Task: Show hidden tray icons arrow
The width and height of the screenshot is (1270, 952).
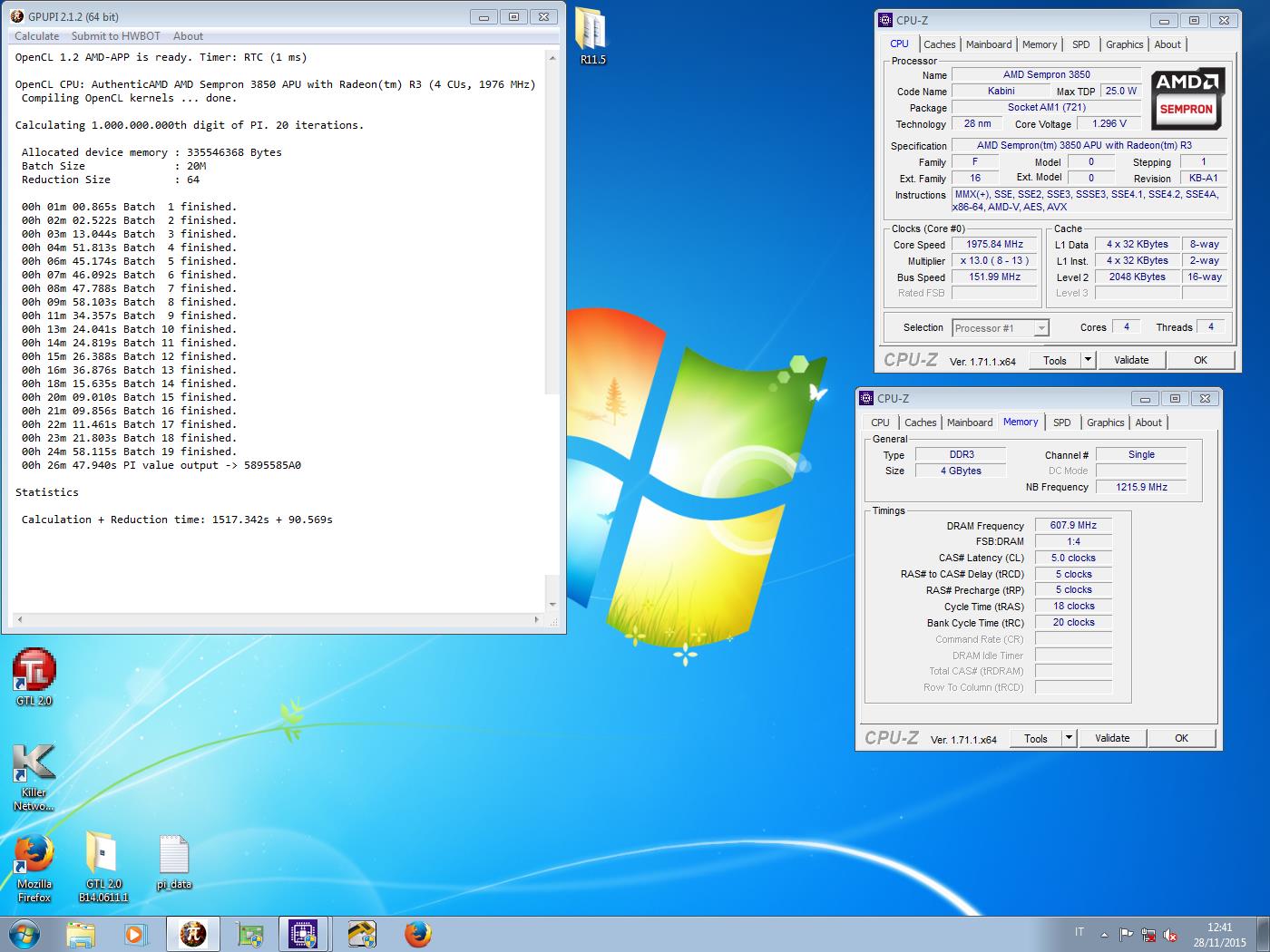Action: (1104, 934)
